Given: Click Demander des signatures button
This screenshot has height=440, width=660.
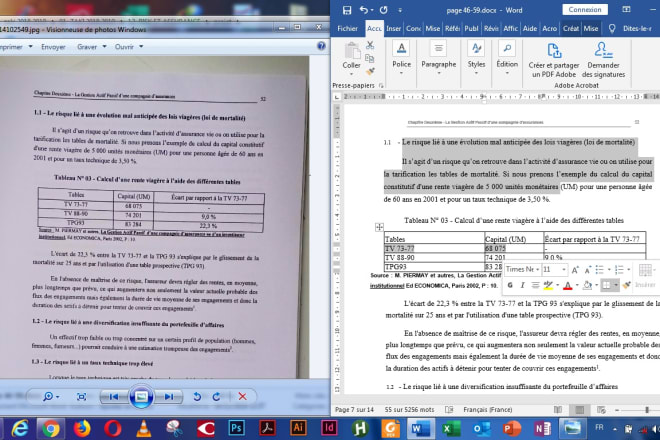Looking at the screenshot, I should (x=603, y=60).
